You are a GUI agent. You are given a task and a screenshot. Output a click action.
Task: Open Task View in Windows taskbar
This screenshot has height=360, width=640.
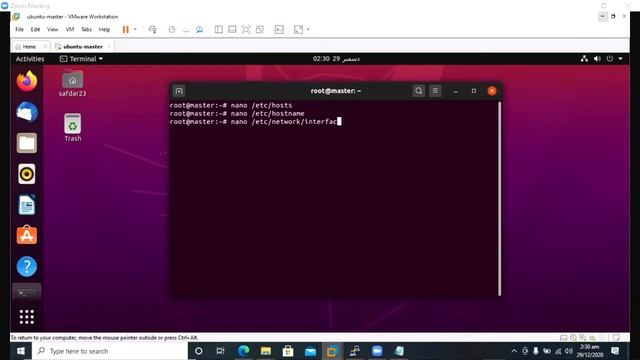click(220, 351)
